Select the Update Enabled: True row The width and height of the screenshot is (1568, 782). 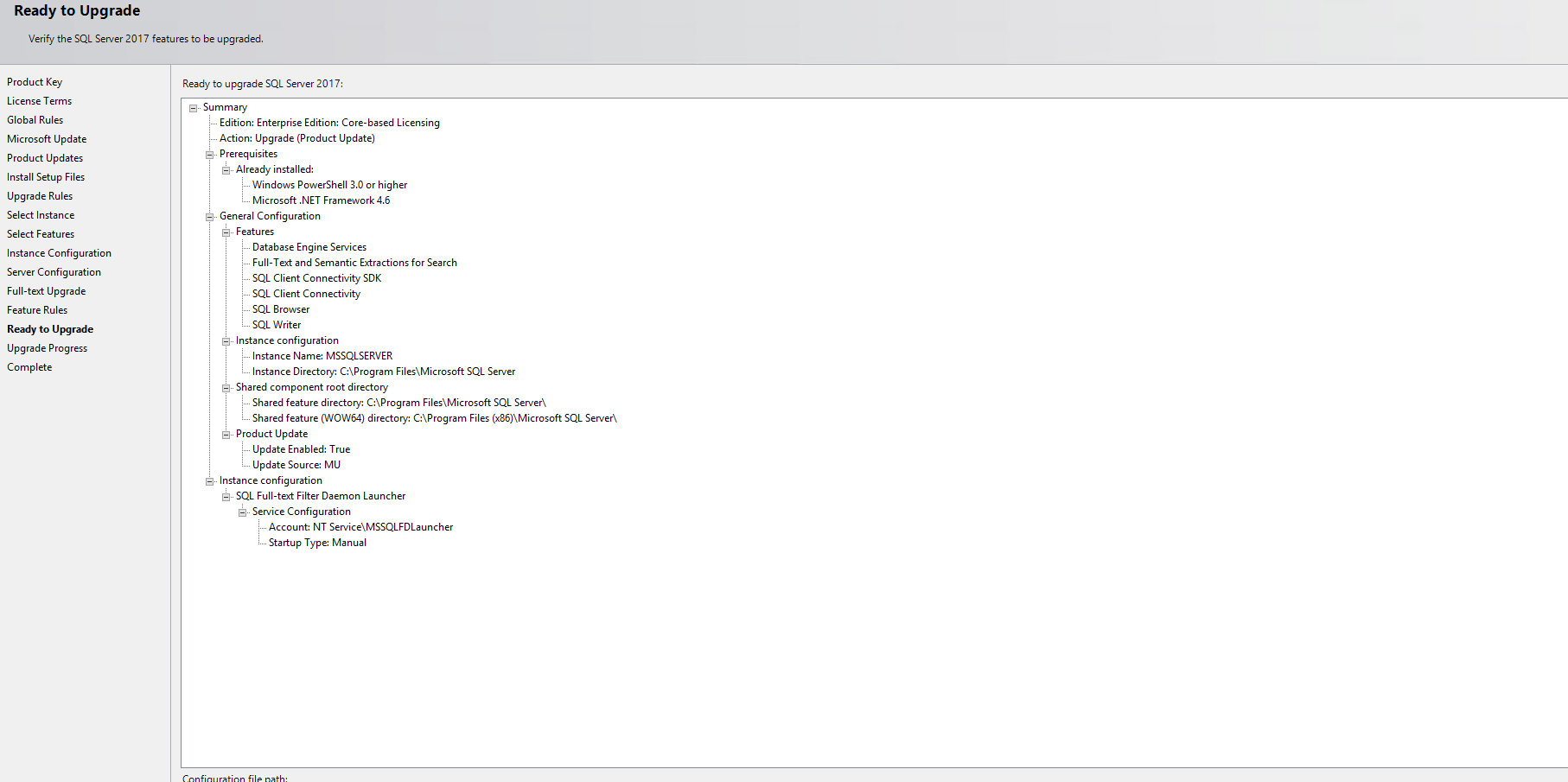click(301, 449)
